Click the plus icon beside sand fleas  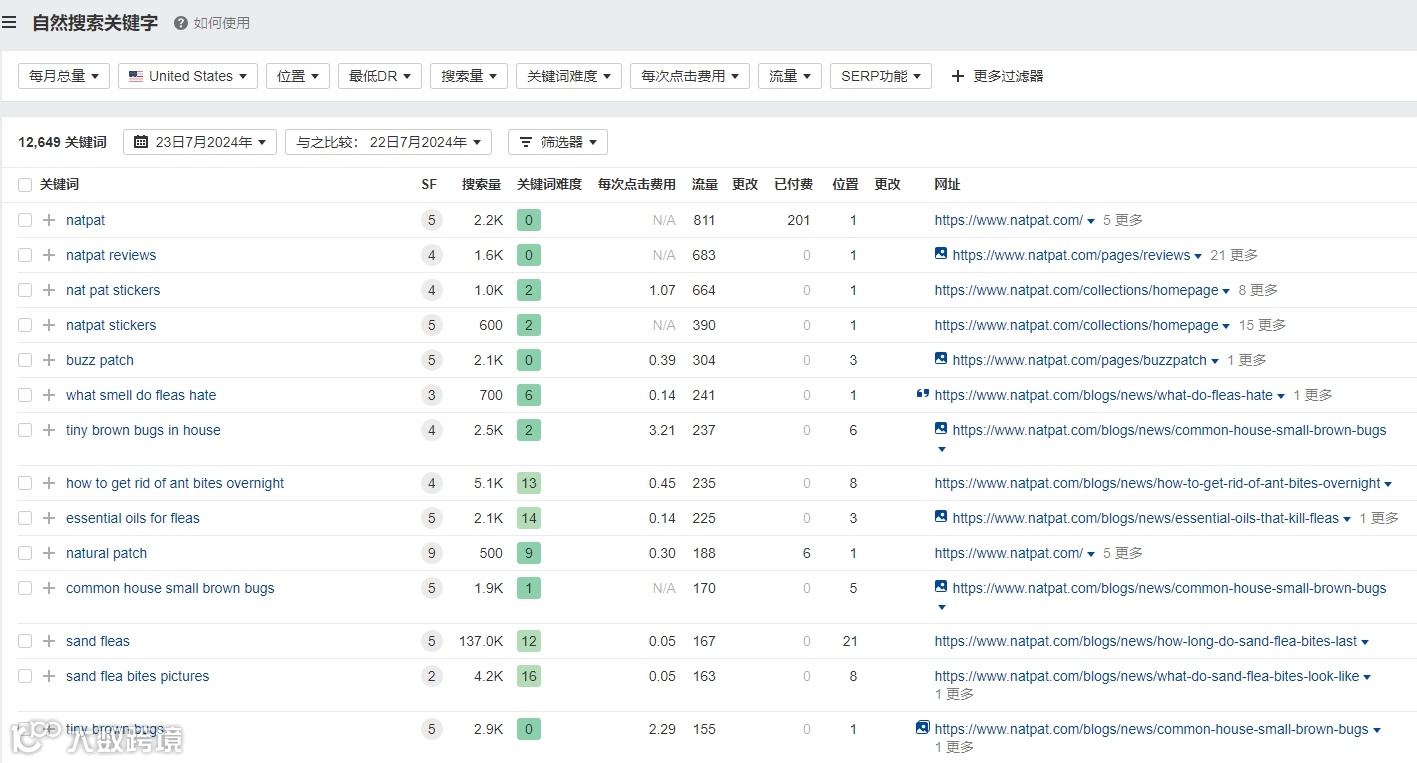pos(49,641)
